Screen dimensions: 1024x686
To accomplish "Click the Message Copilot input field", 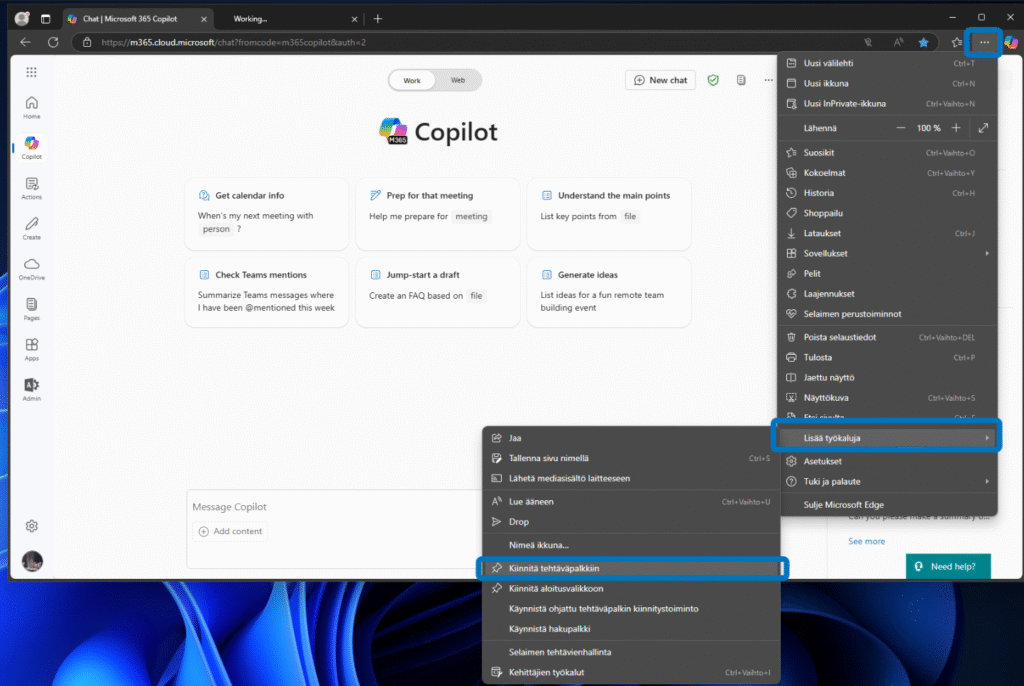I will (335, 507).
